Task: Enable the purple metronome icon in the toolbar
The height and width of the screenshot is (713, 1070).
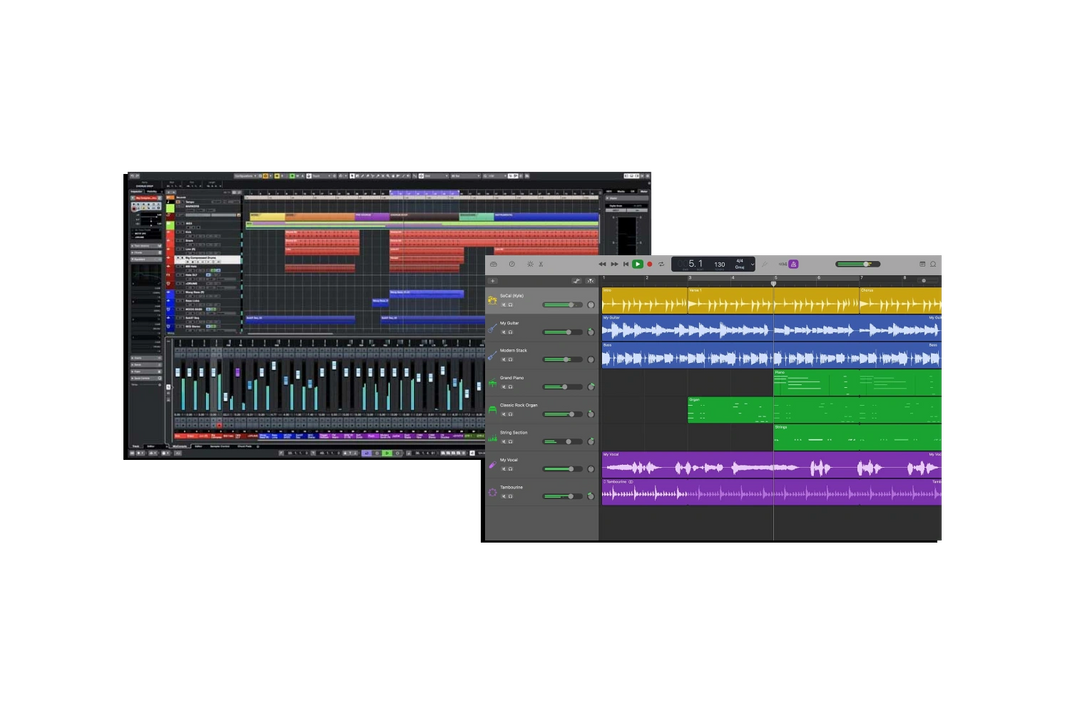Action: [x=793, y=264]
